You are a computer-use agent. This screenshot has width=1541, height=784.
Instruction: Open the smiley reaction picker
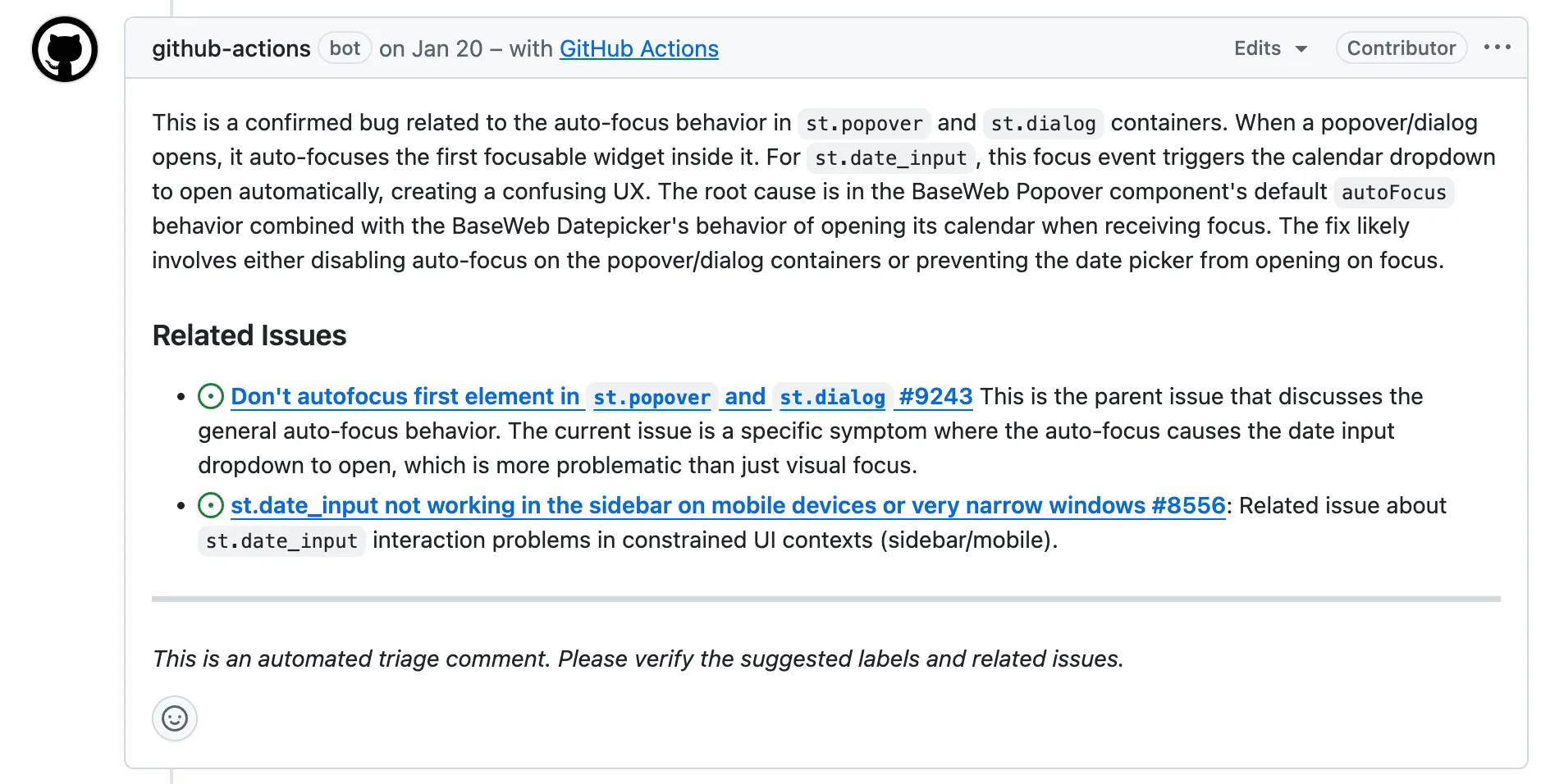(174, 718)
